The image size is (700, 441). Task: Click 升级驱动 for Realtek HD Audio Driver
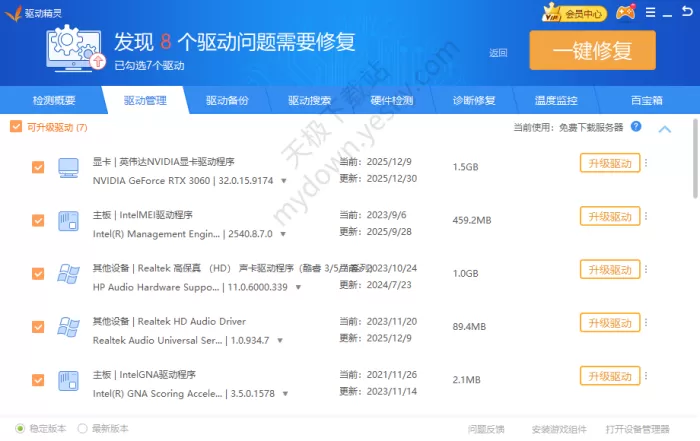pyautogui.click(x=610, y=322)
